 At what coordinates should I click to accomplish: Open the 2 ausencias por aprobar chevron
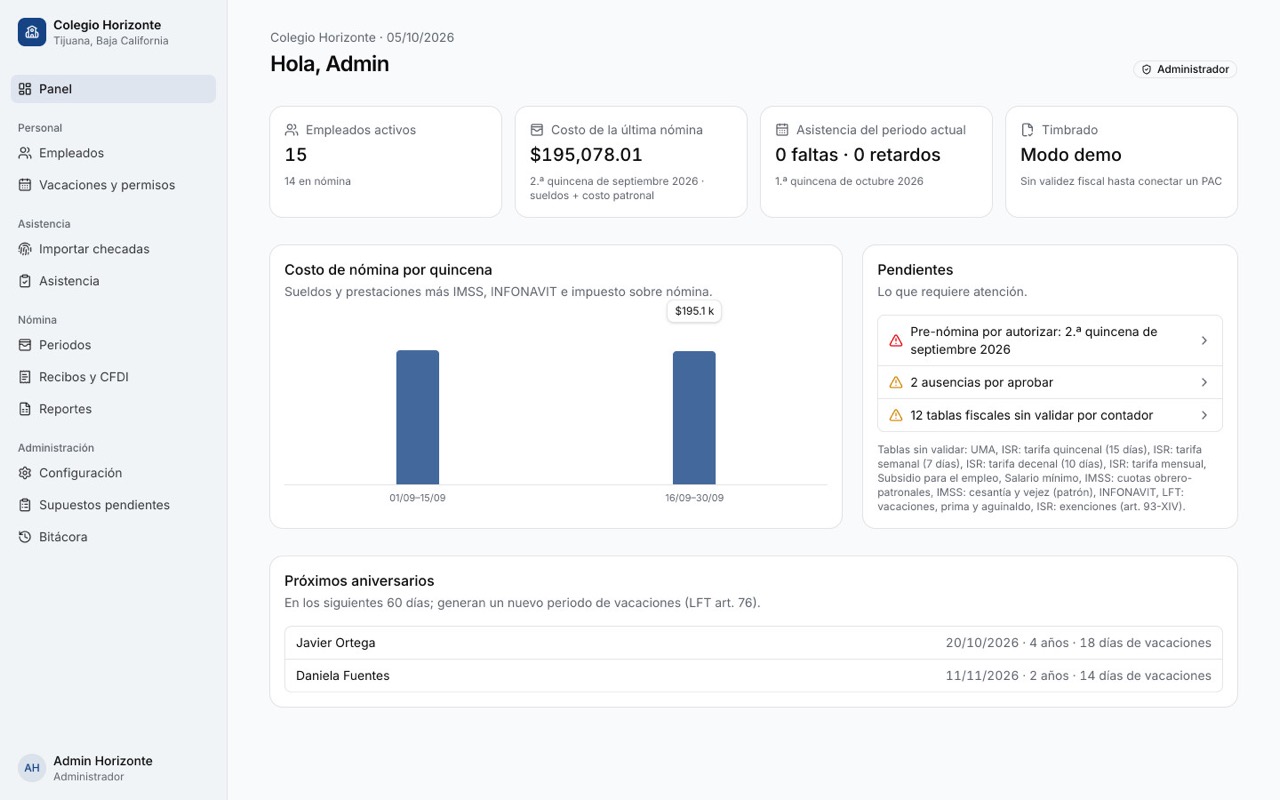point(1204,382)
